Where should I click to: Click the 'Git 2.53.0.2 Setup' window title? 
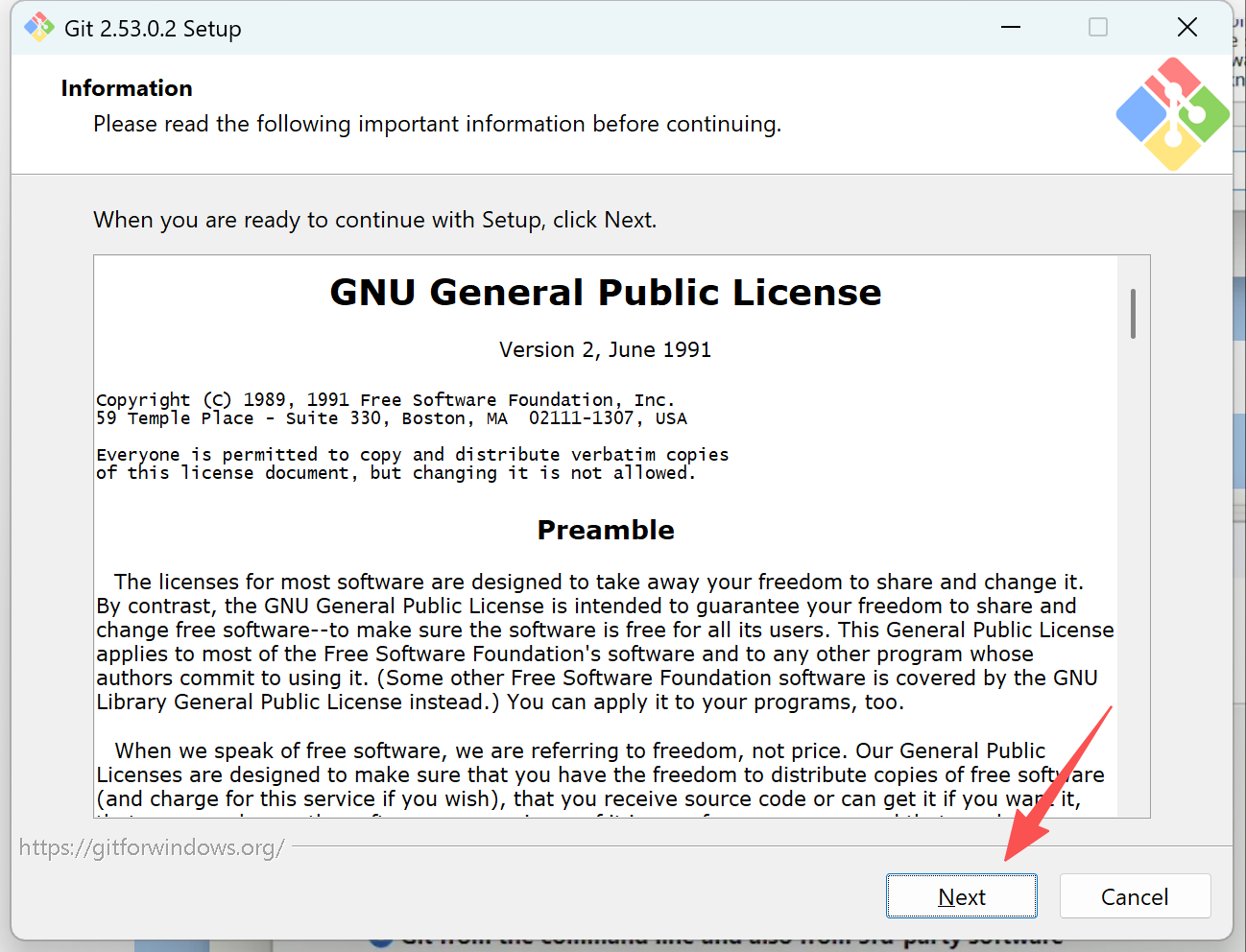point(153,29)
